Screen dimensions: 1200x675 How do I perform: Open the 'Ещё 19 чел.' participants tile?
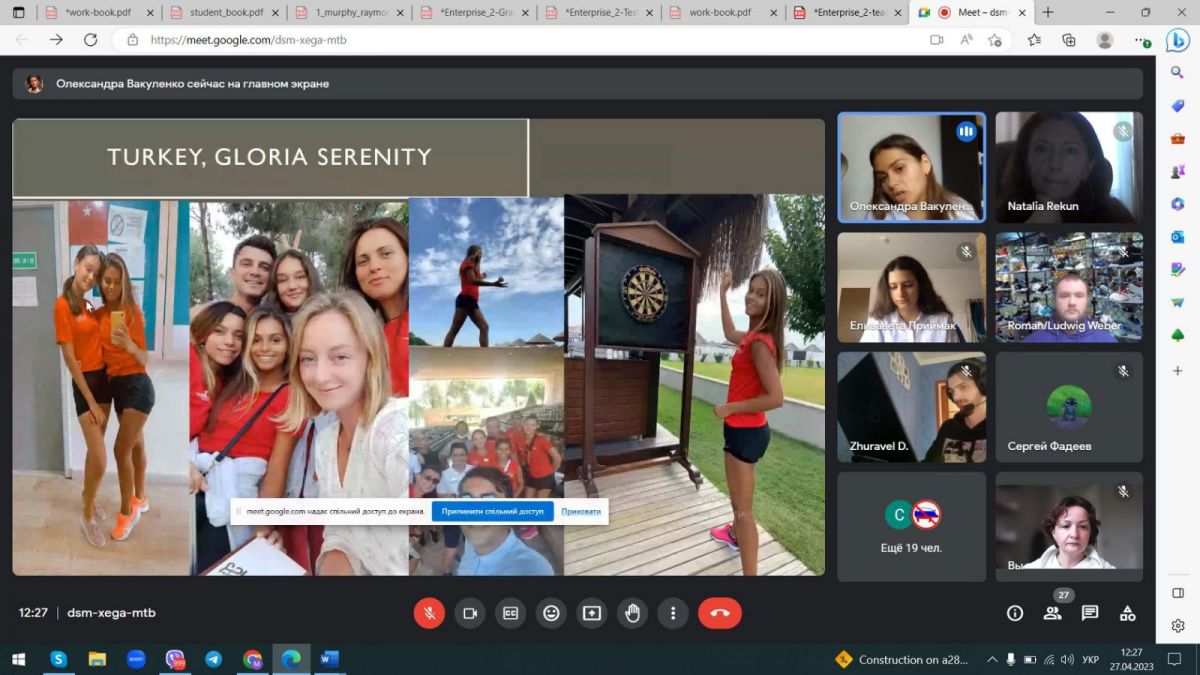coord(911,526)
